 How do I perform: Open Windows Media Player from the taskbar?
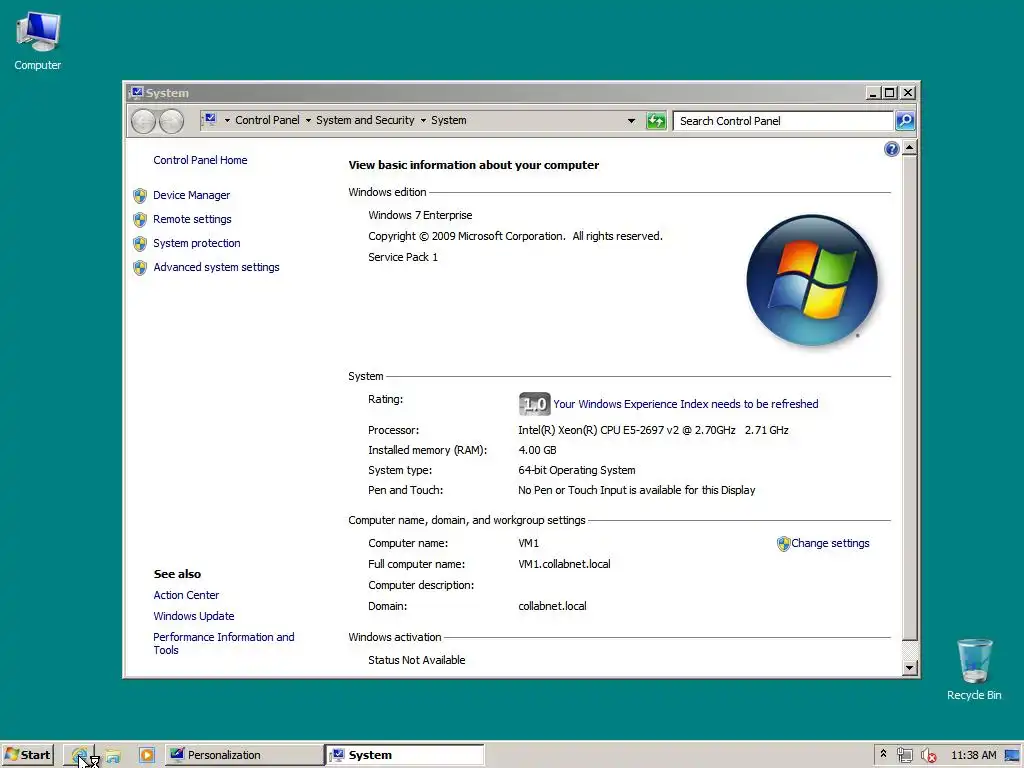(x=147, y=755)
